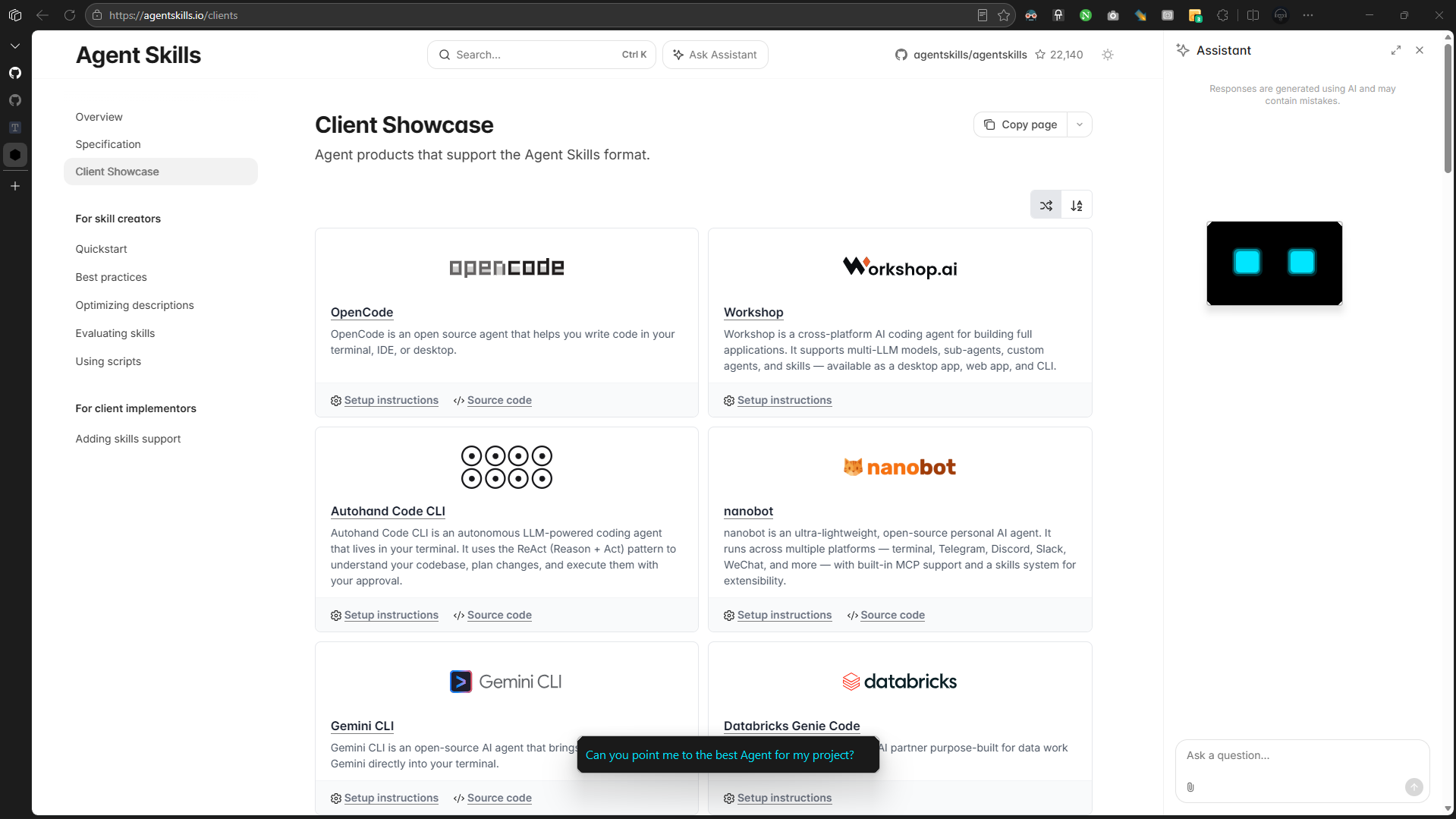Go back to the previous page
The width and height of the screenshot is (1456, 819).
(42, 15)
